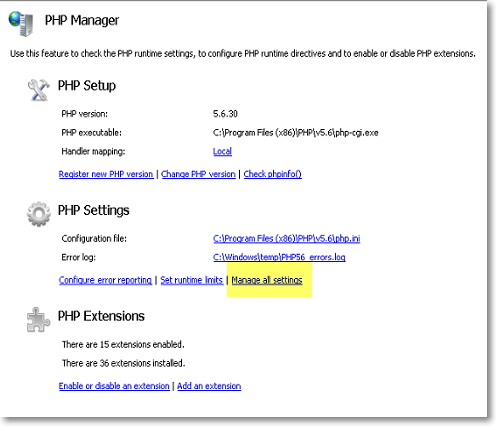Click the highlighted Manage all settings link
This screenshot has width=496, height=426.
[x=267, y=280]
